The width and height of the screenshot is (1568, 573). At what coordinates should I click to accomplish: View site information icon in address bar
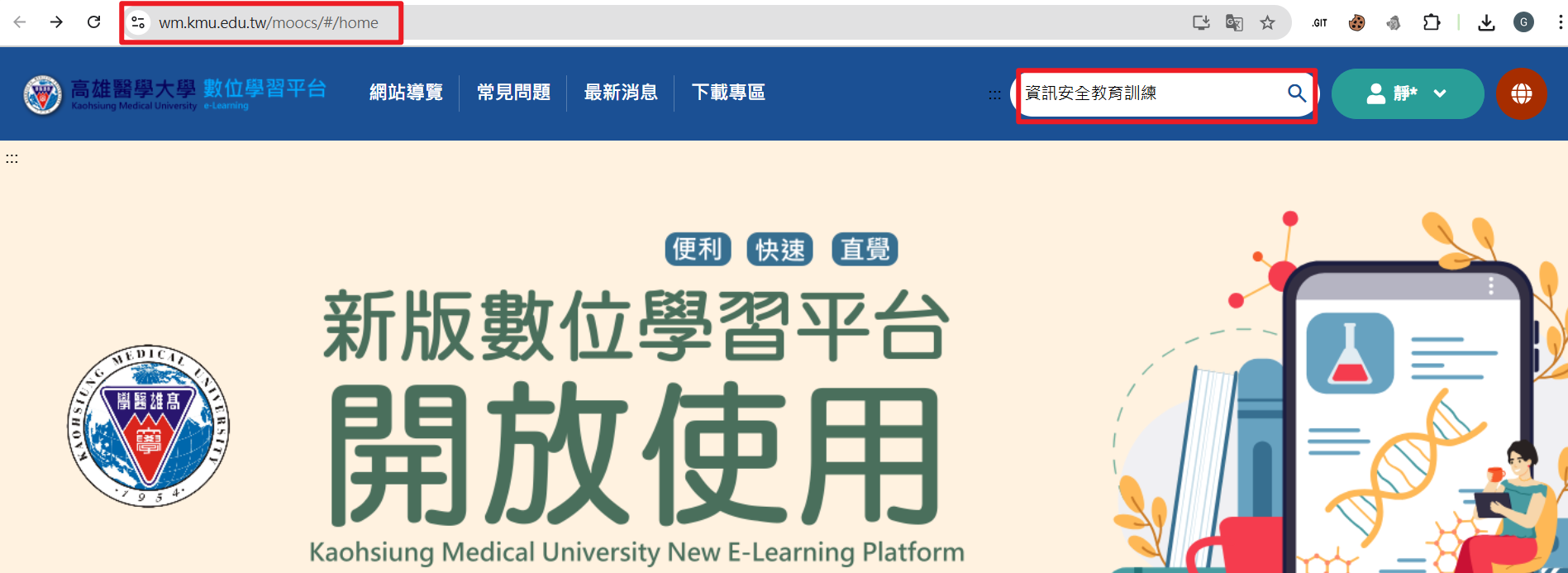(138, 23)
